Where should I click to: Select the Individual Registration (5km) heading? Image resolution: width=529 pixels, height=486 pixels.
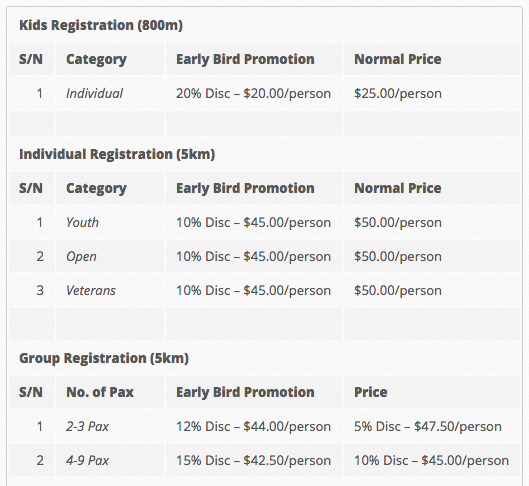pos(117,154)
